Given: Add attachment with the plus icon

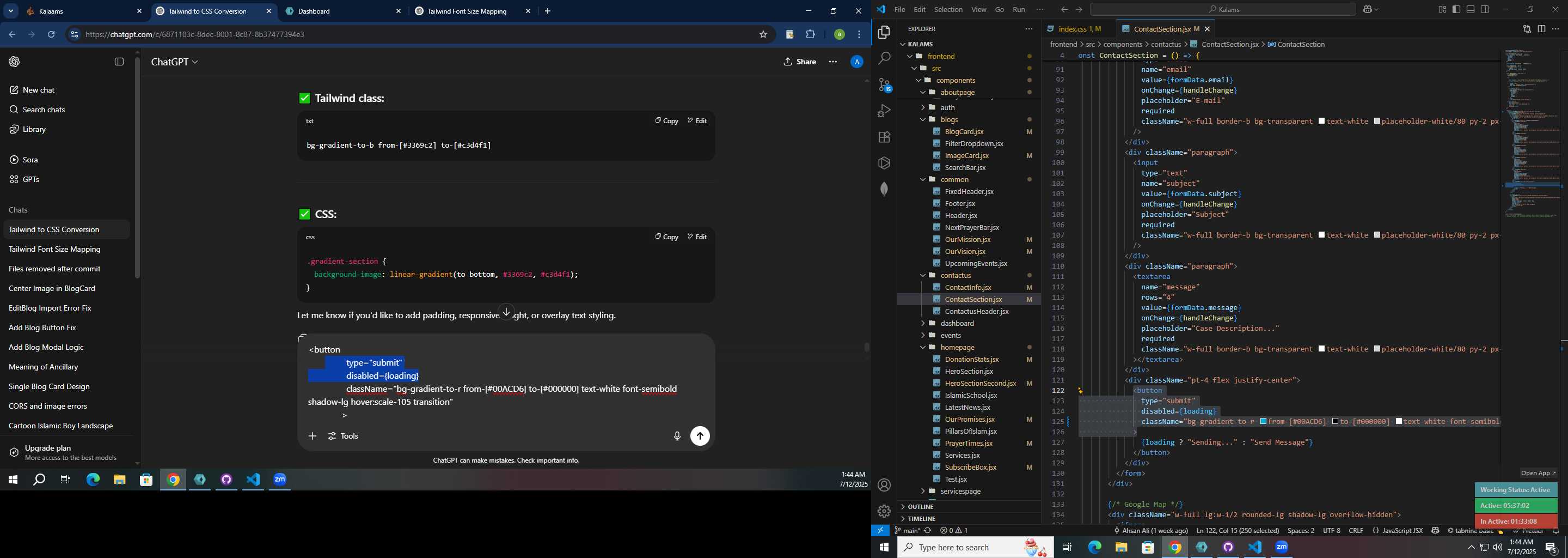Looking at the screenshot, I should coord(313,436).
